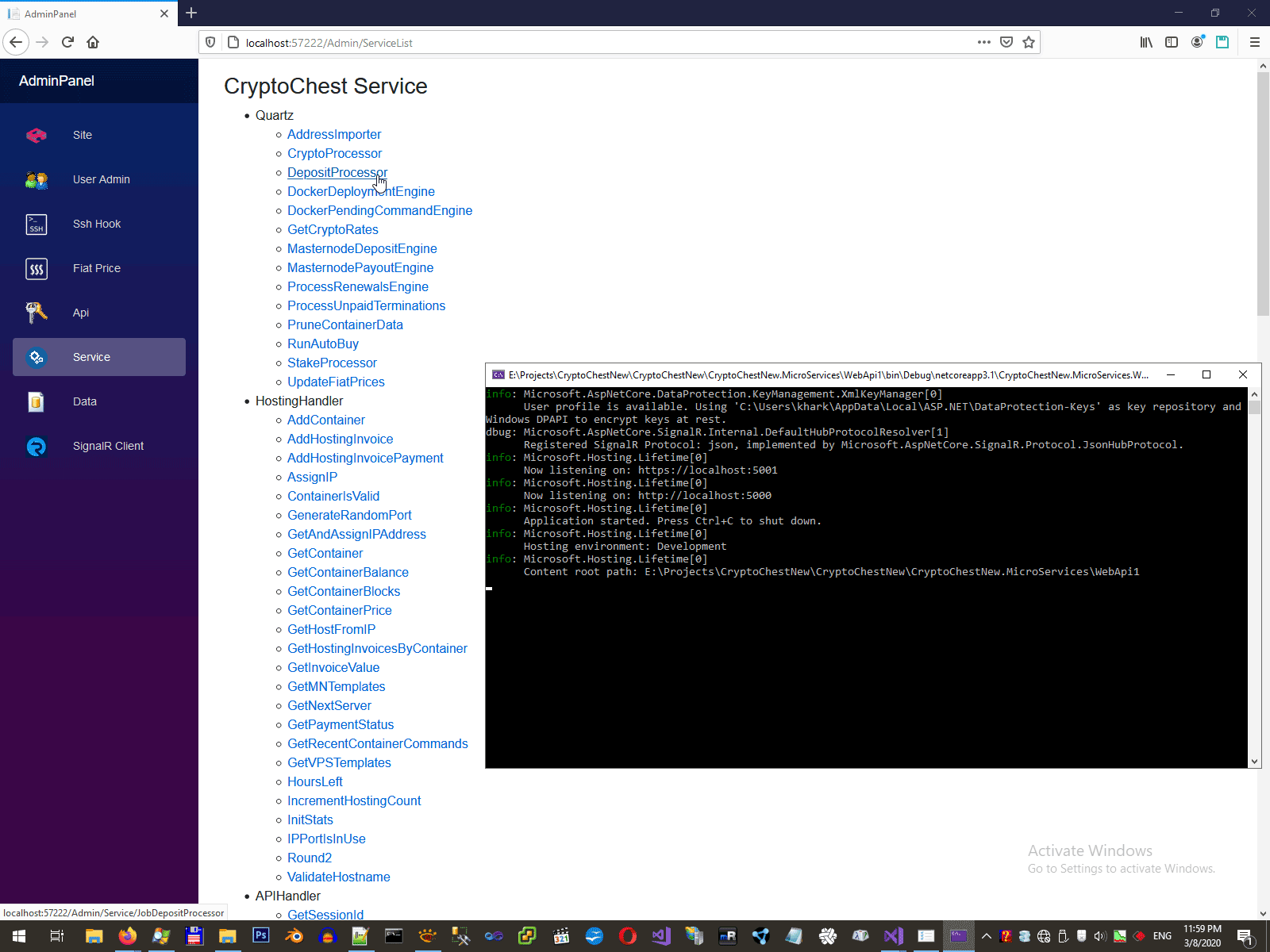This screenshot has width=1270, height=952.
Task: Open Windows notification center
Action: point(1245,936)
